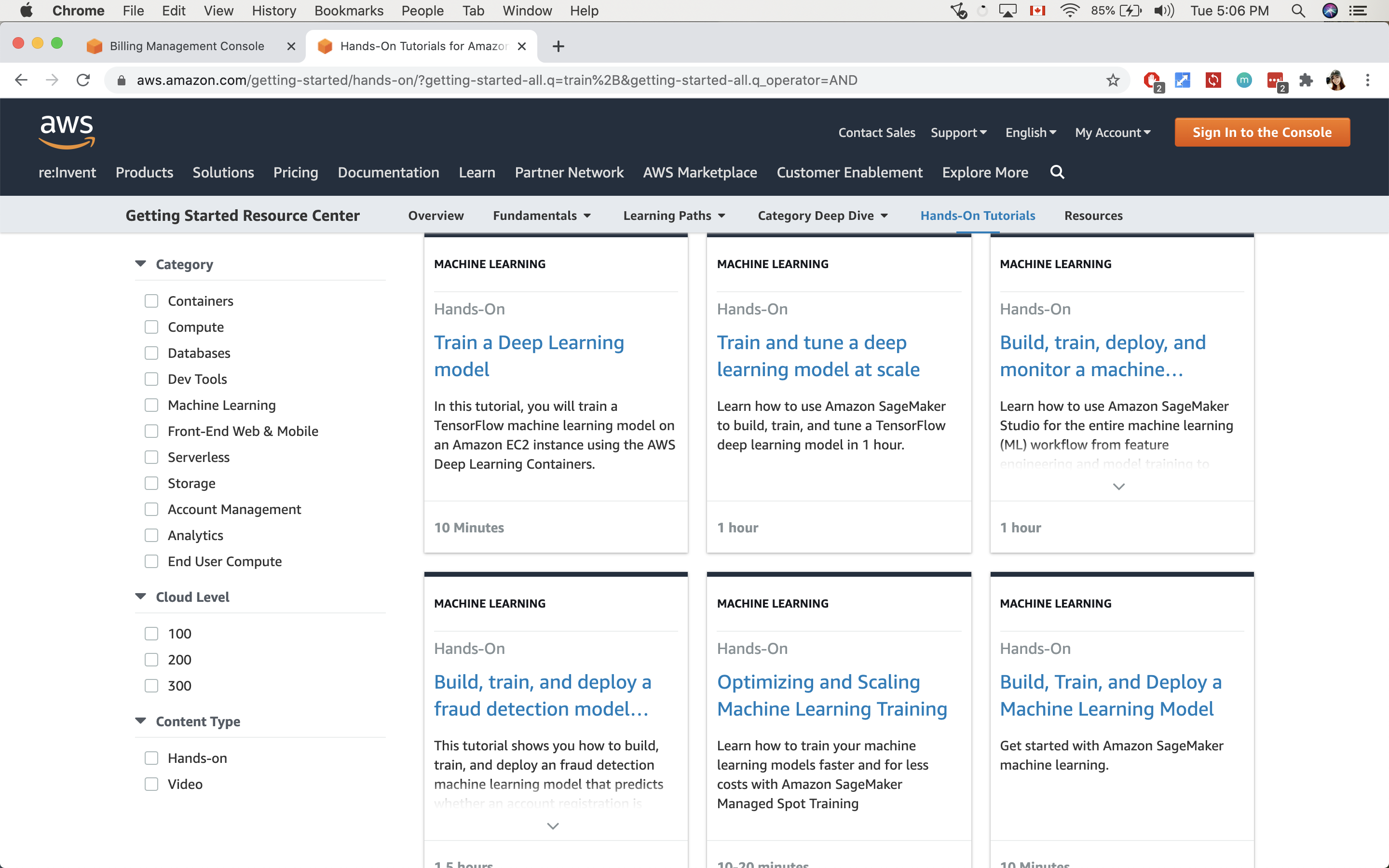Open the Resources tab

coord(1093,215)
